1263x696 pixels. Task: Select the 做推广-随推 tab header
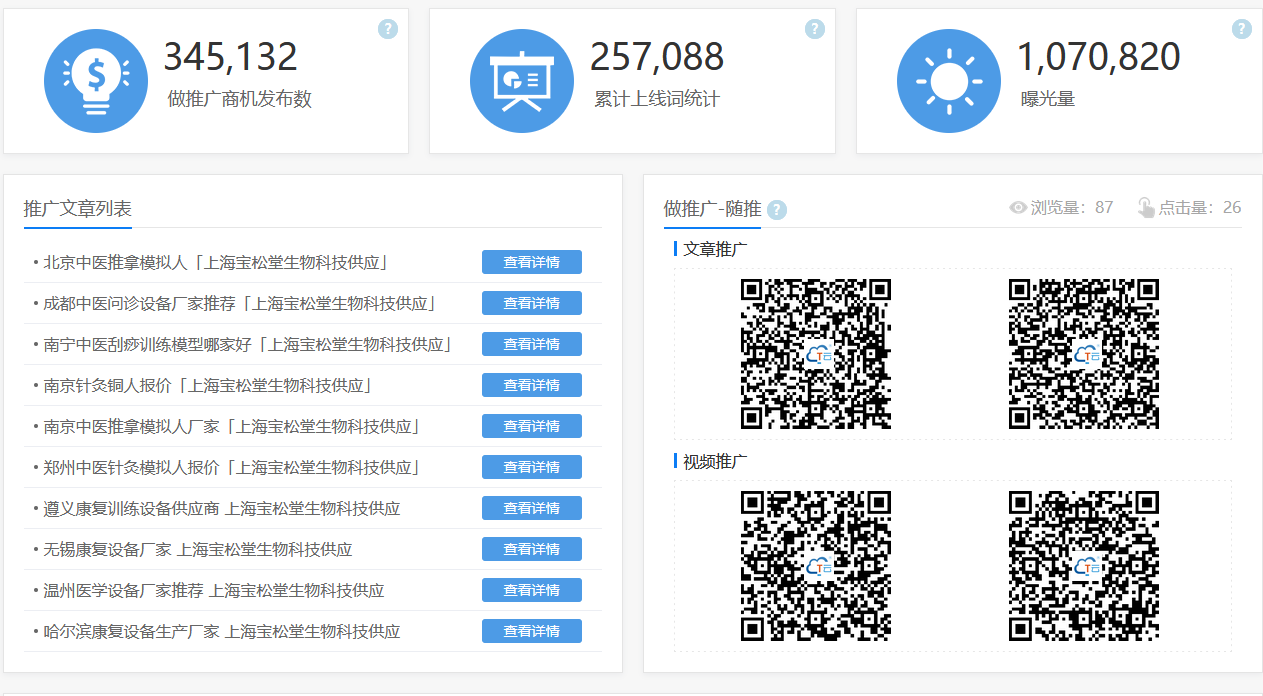coord(712,209)
